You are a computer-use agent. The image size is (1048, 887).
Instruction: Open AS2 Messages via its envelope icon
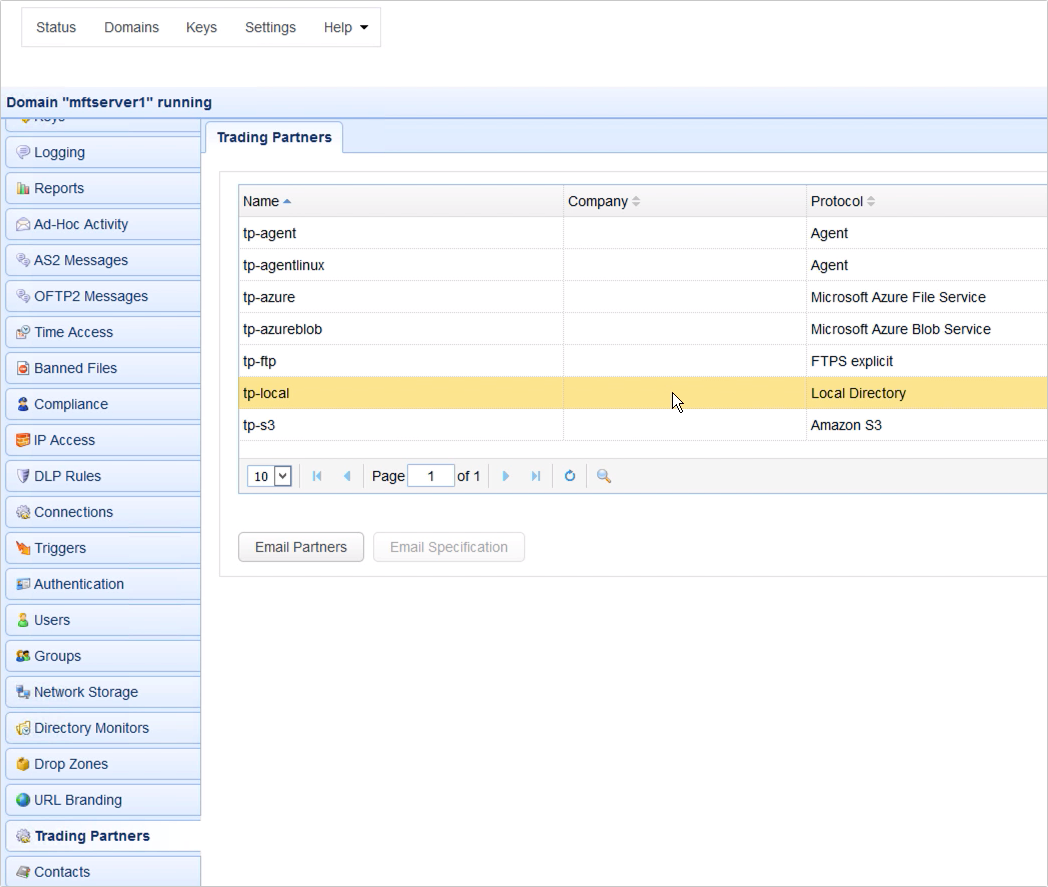(x=22, y=260)
